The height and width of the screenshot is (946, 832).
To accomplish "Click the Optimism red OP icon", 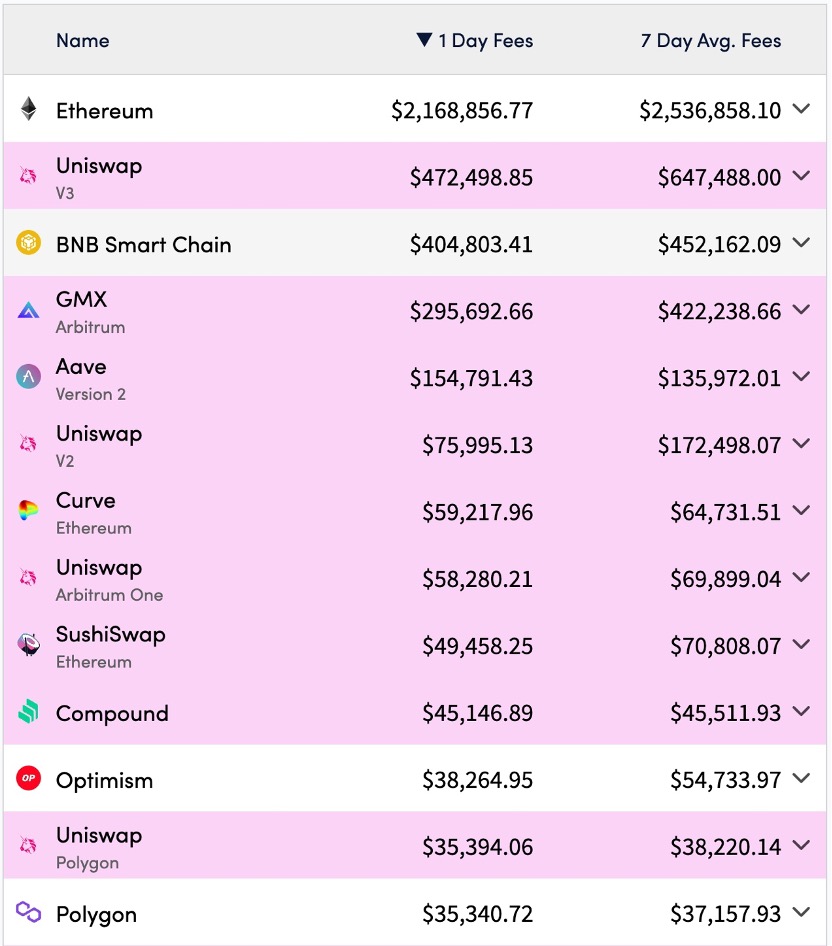I will pyautogui.click(x=28, y=780).
